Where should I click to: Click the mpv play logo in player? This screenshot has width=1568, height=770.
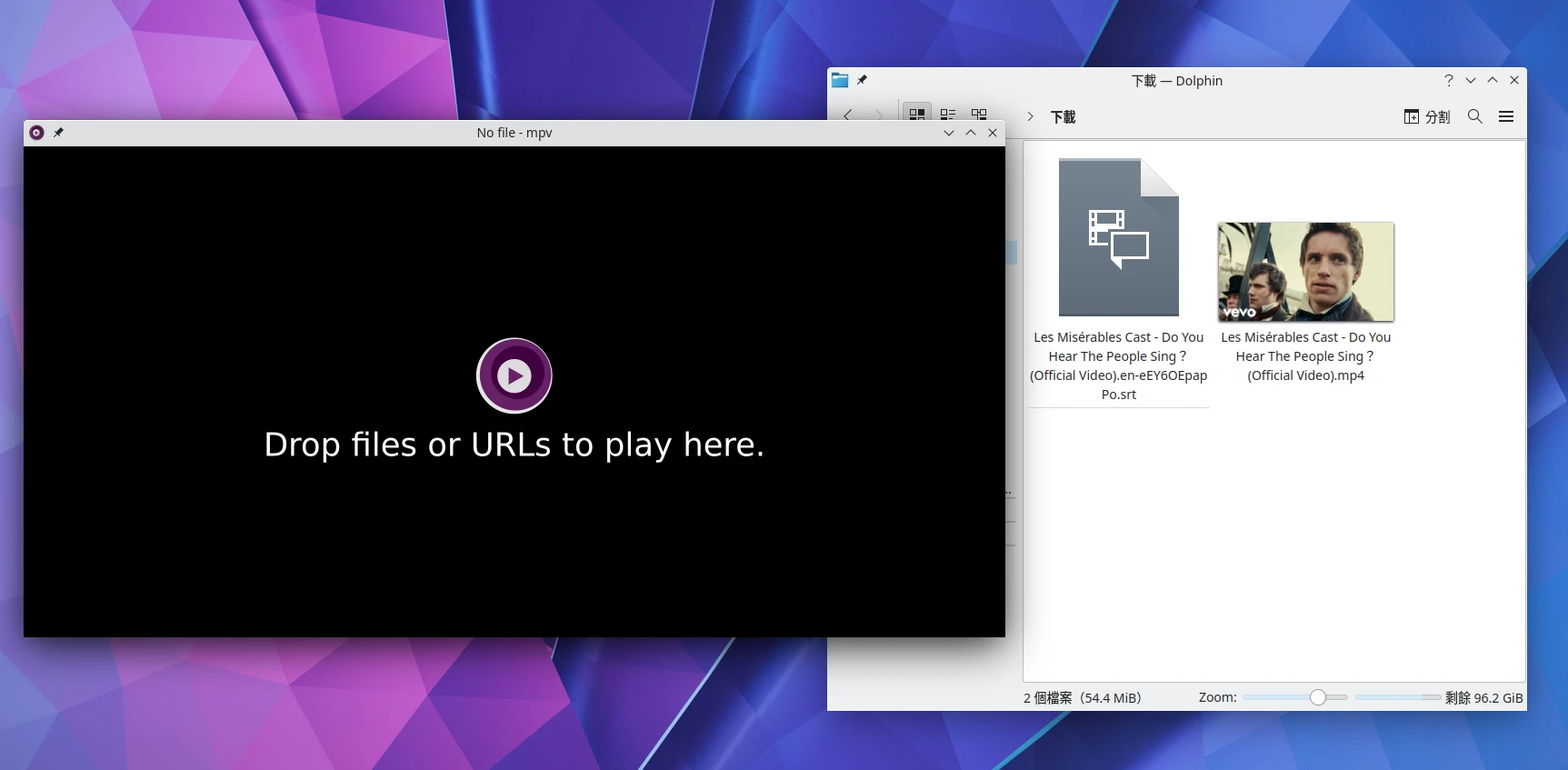click(x=514, y=375)
